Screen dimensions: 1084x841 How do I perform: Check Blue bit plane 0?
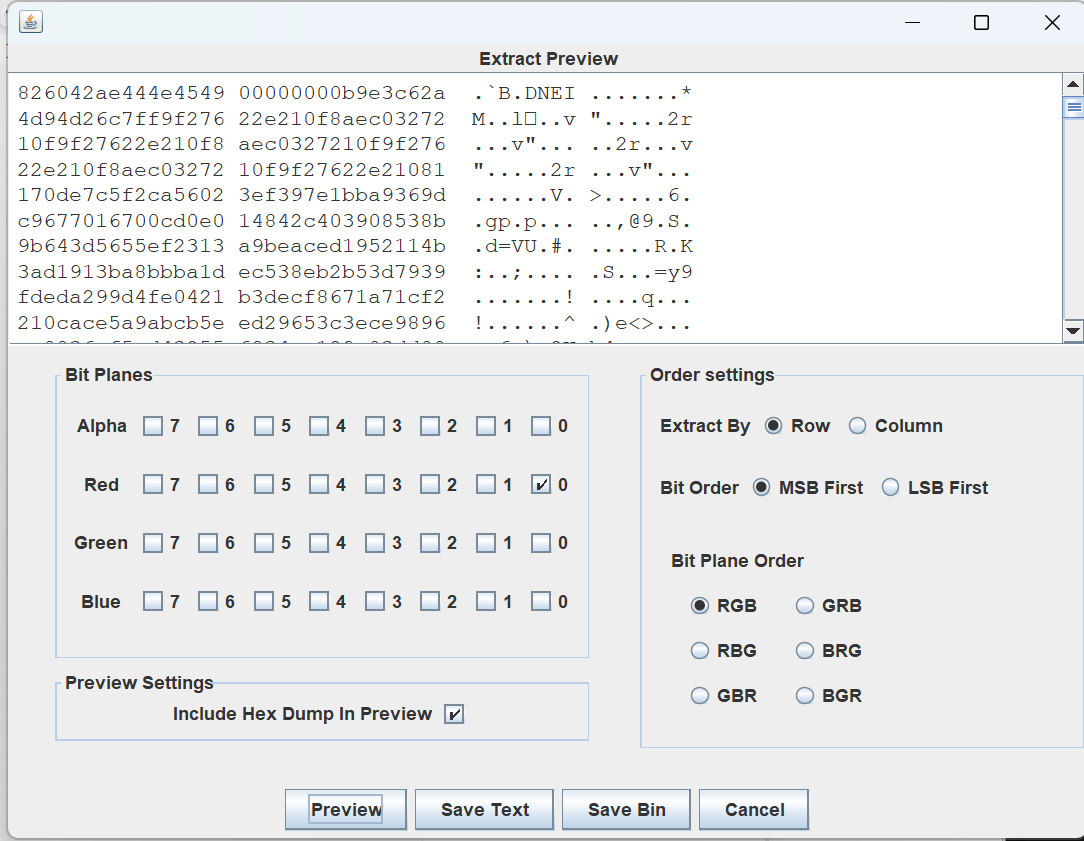pyautogui.click(x=541, y=601)
